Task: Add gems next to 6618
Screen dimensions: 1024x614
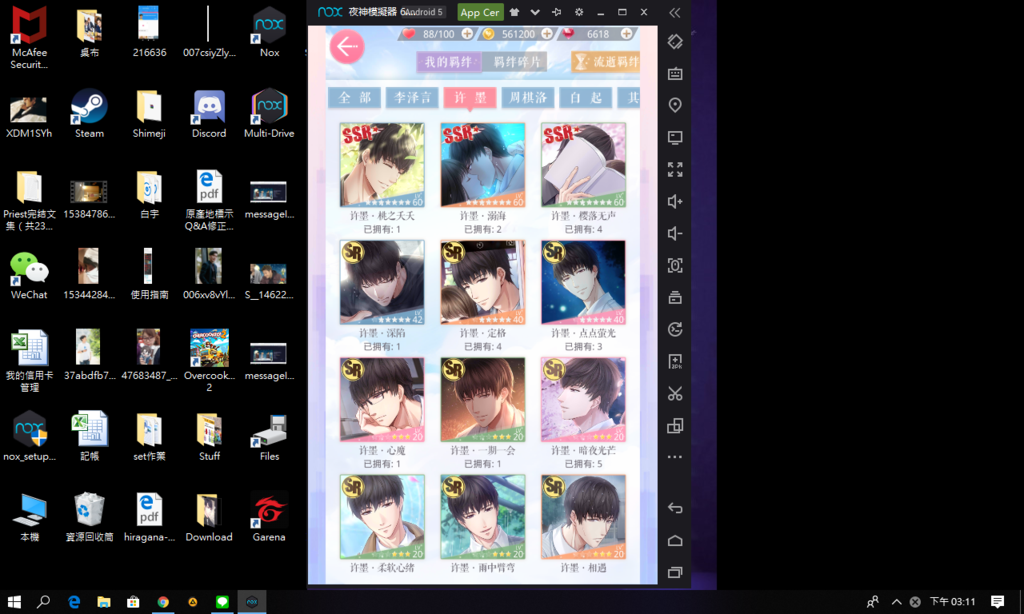Action: (x=626, y=33)
